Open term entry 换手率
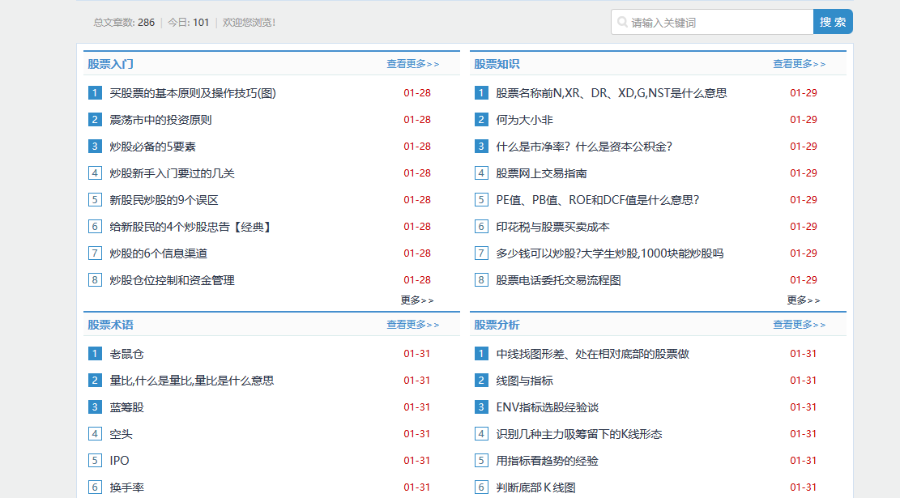 click(x=127, y=488)
